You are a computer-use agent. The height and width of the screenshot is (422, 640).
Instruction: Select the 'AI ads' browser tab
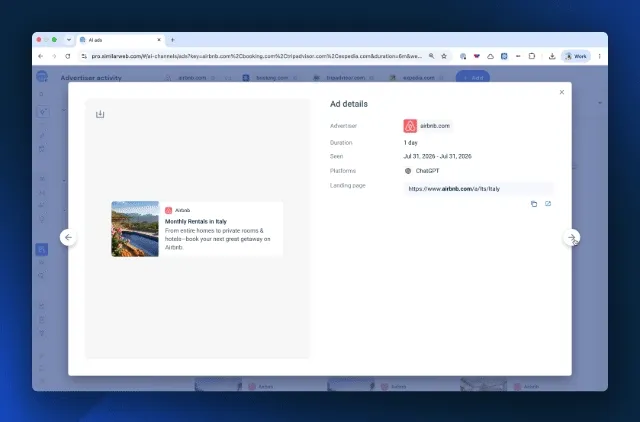pos(121,40)
